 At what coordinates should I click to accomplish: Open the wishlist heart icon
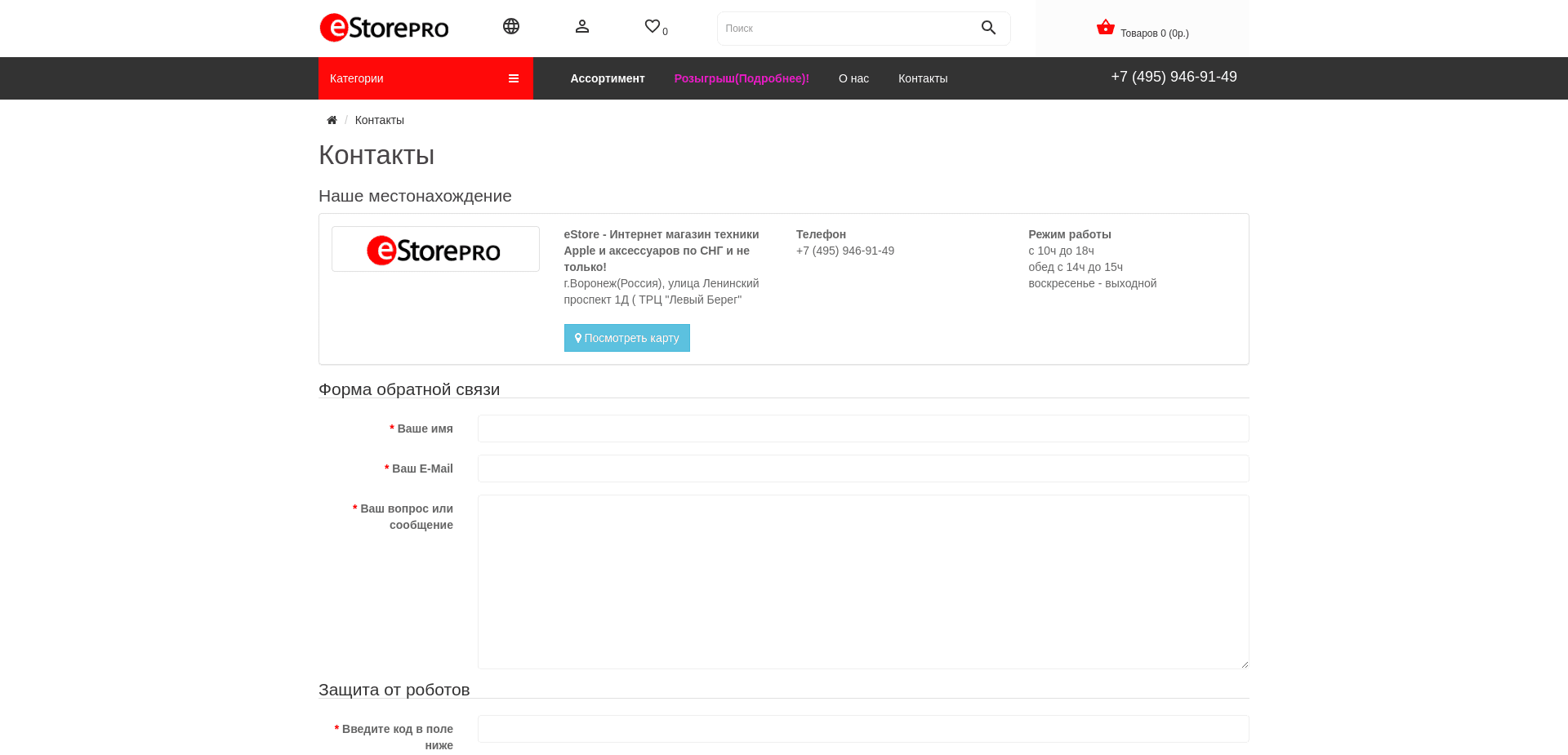652,25
